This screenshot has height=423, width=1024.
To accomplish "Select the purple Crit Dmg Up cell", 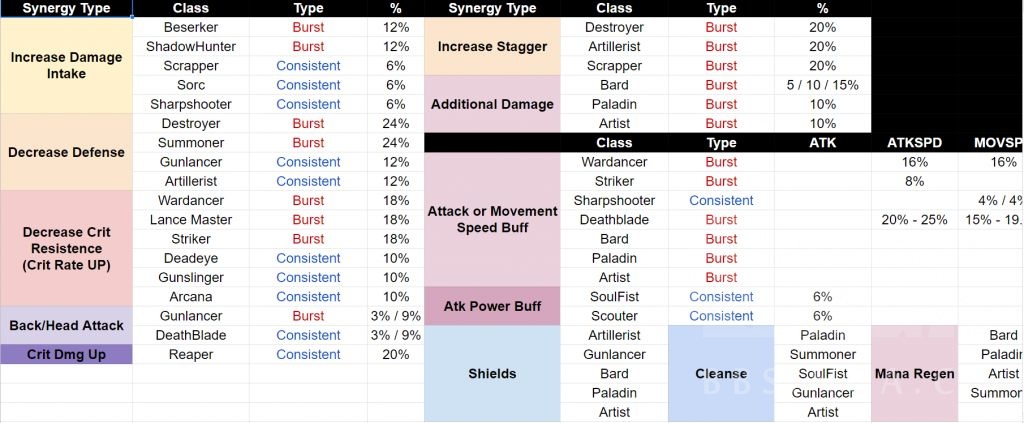I will click(66, 354).
